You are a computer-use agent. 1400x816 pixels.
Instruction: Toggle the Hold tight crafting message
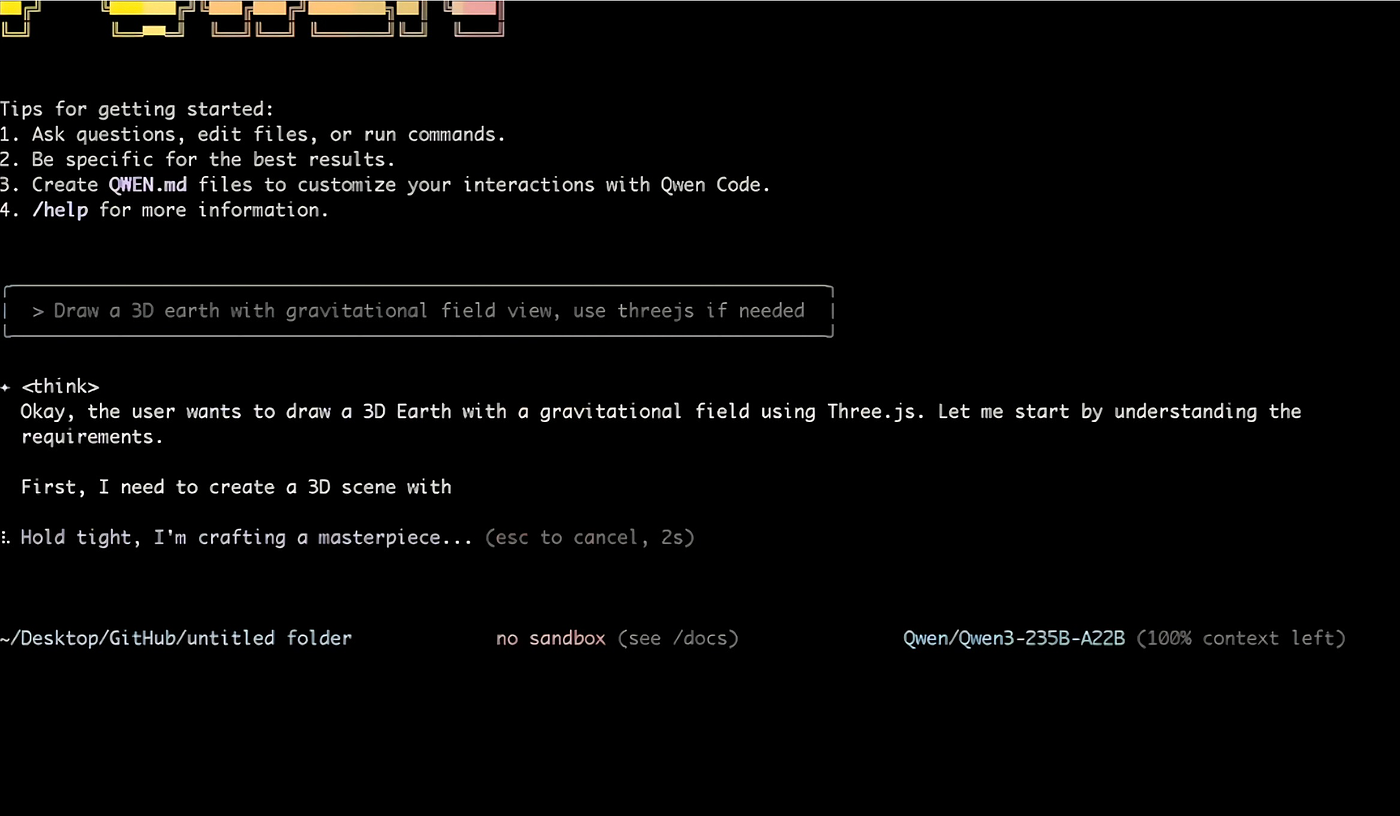pos(246,537)
